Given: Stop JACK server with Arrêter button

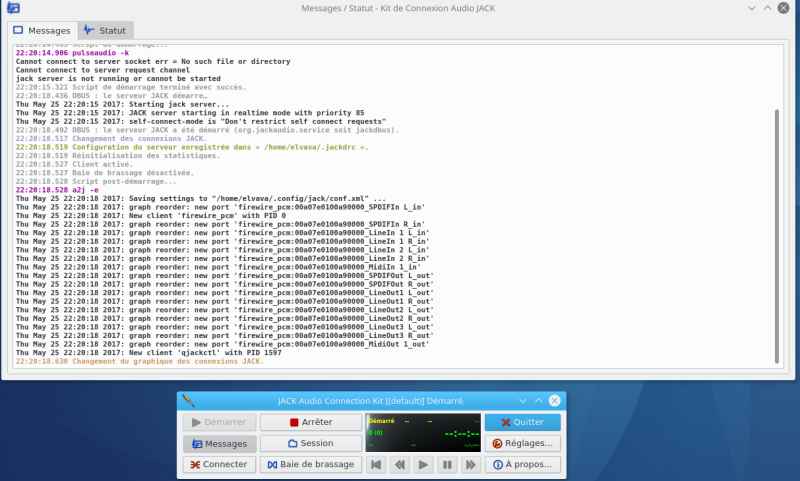Looking at the screenshot, I should click(x=311, y=422).
